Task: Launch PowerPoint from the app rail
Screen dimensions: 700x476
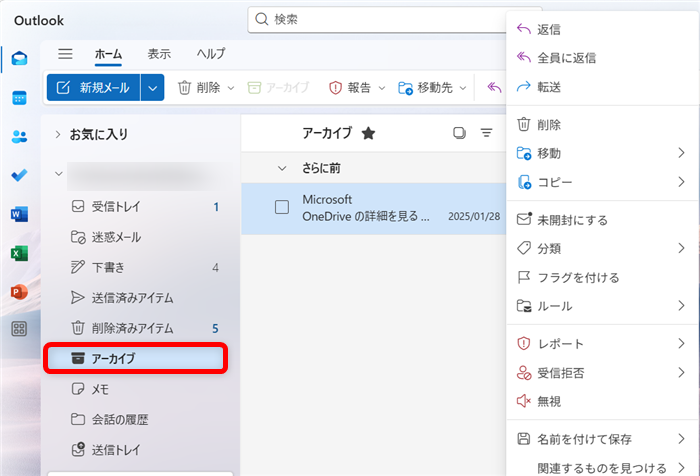Action: pos(19,291)
